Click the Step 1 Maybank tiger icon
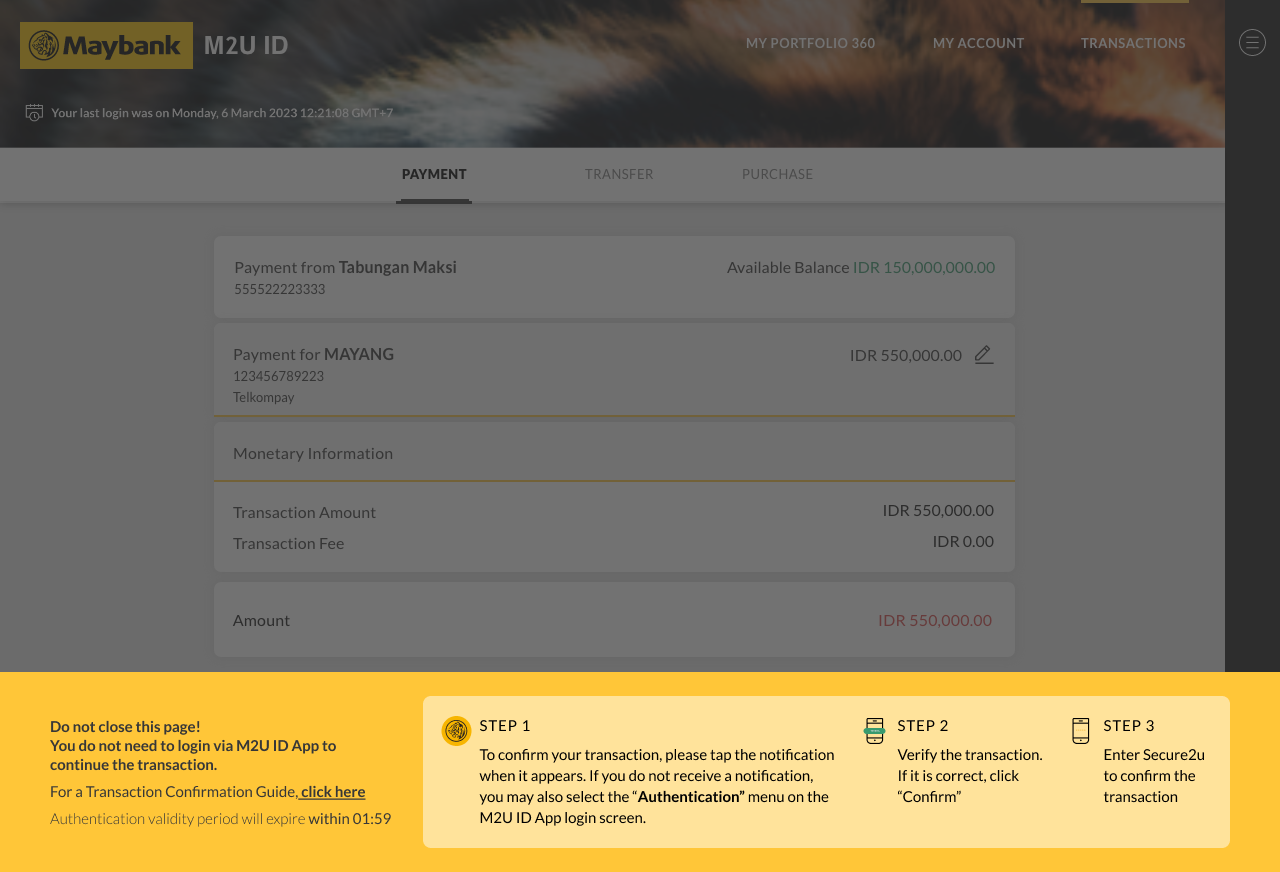This screenshot has height=872, width=1280. coord(456,730)
